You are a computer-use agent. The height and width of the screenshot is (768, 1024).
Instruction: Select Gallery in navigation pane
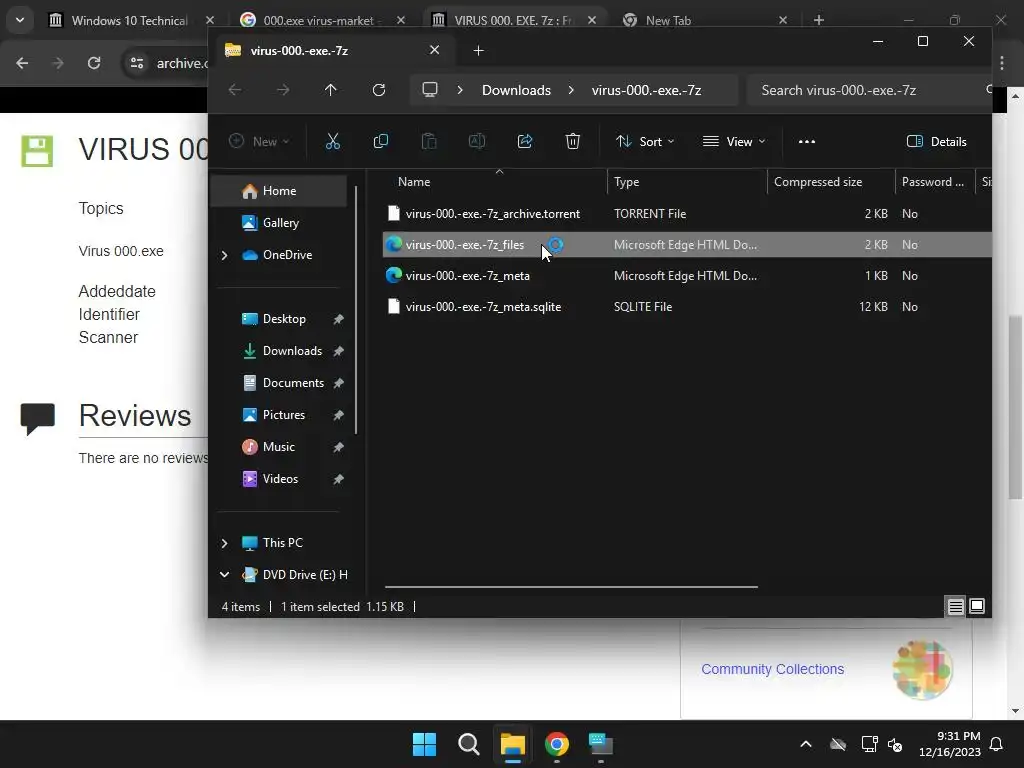(x=280, y=223)
